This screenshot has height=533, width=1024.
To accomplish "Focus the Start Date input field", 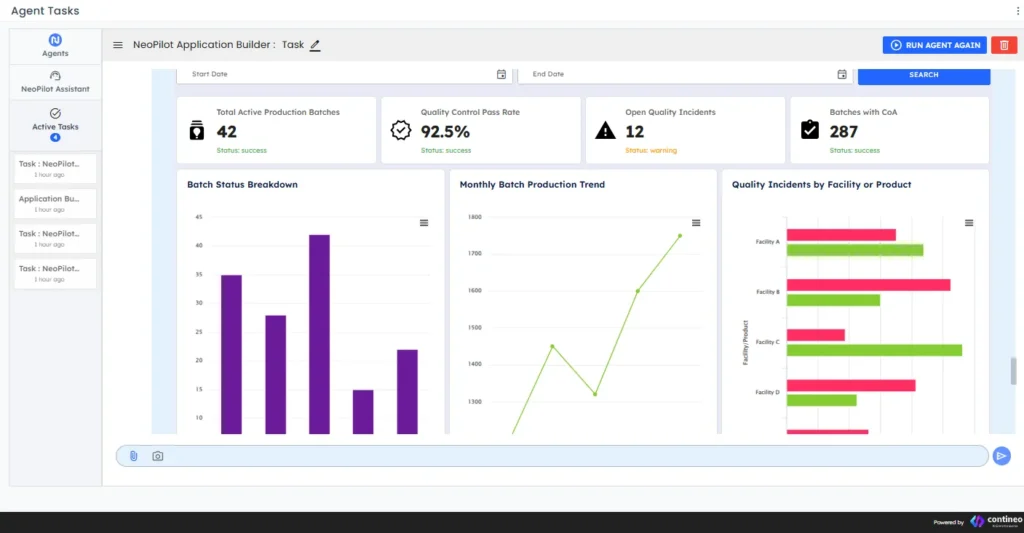I will tap(344, 74).
